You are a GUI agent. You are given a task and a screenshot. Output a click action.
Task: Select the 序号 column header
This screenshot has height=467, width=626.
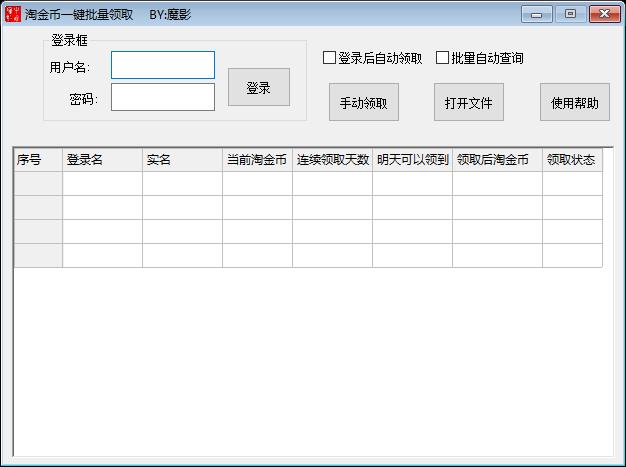[x=38, y=160]
